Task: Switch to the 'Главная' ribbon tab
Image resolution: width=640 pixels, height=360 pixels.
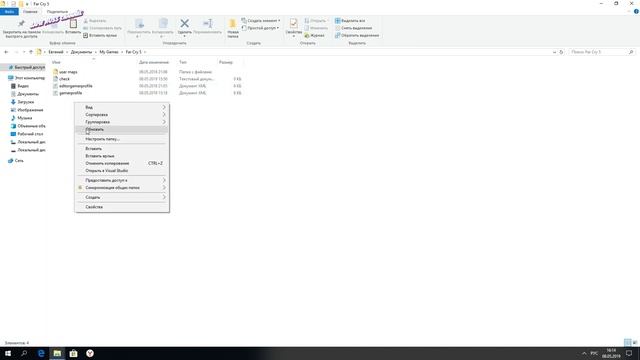Action: point(30,12)
